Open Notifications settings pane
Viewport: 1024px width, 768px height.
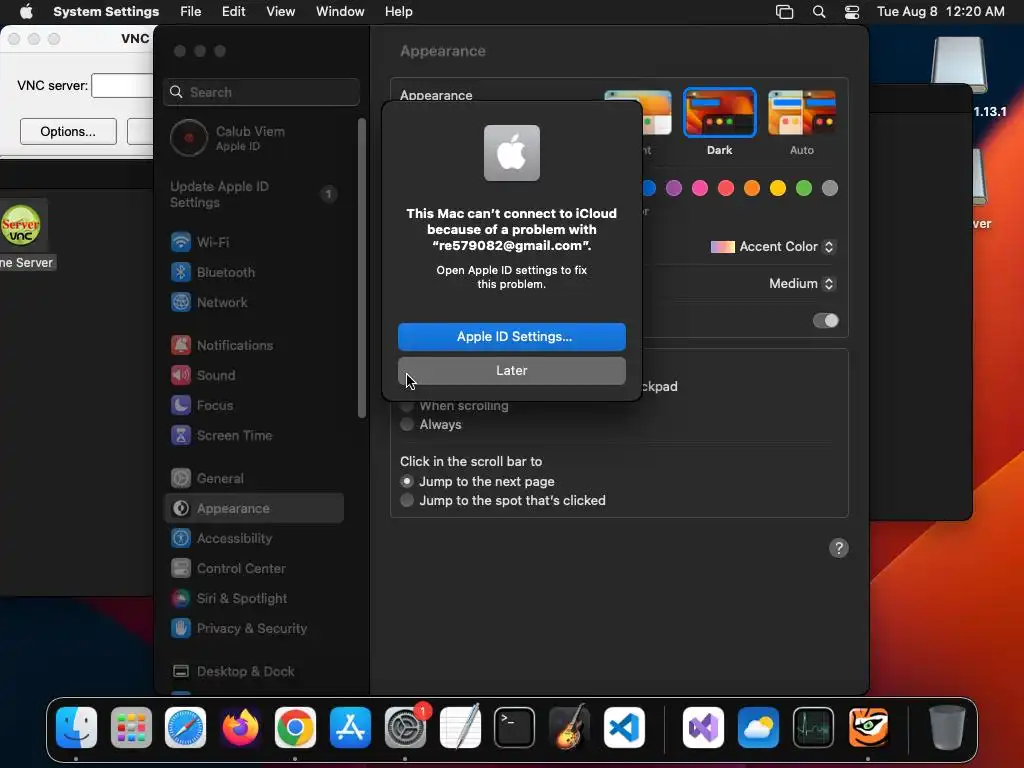tap(254, 345)
